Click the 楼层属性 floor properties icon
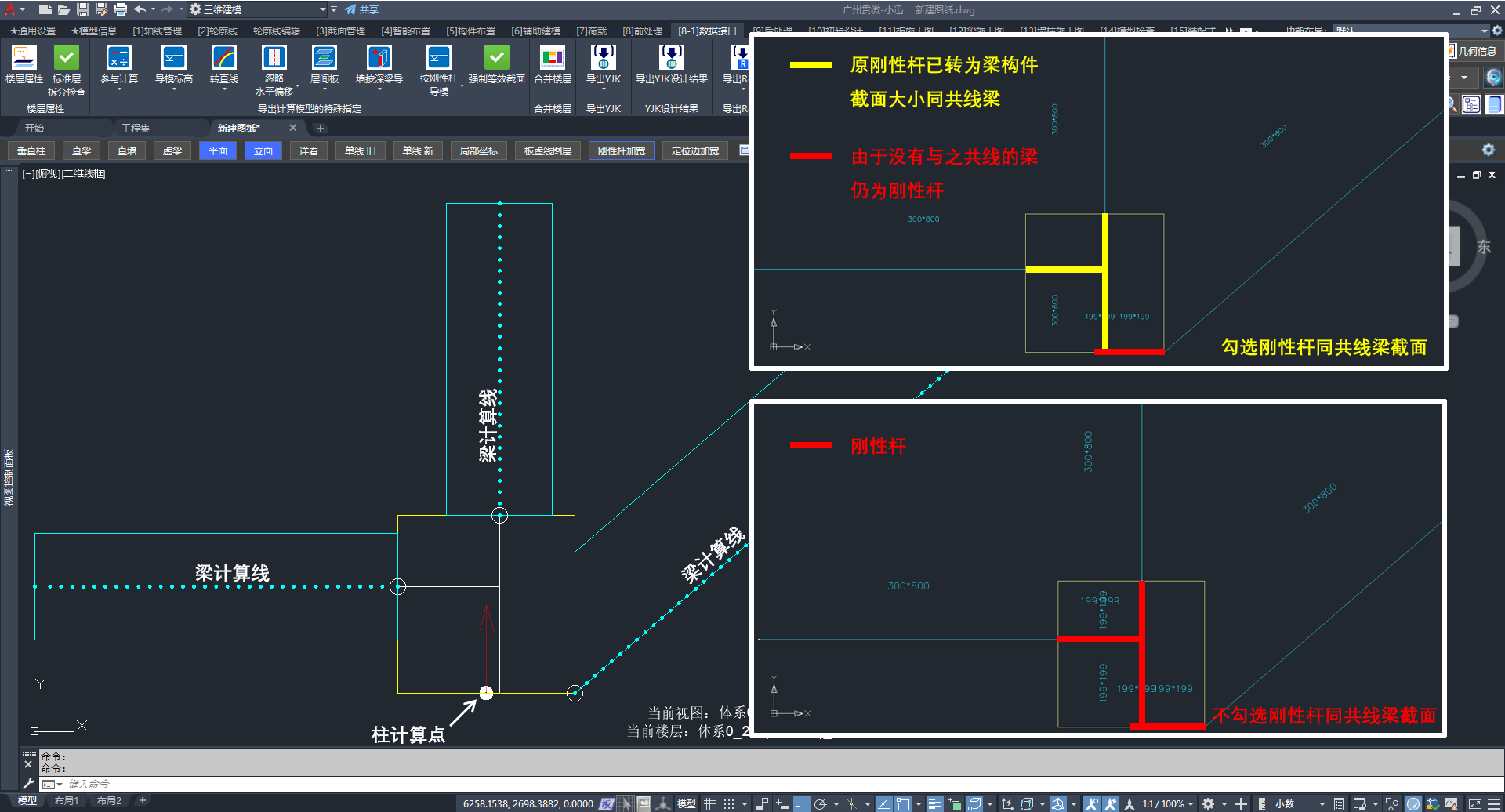Screen dimensions: 1505x812 tap(24, 59)
